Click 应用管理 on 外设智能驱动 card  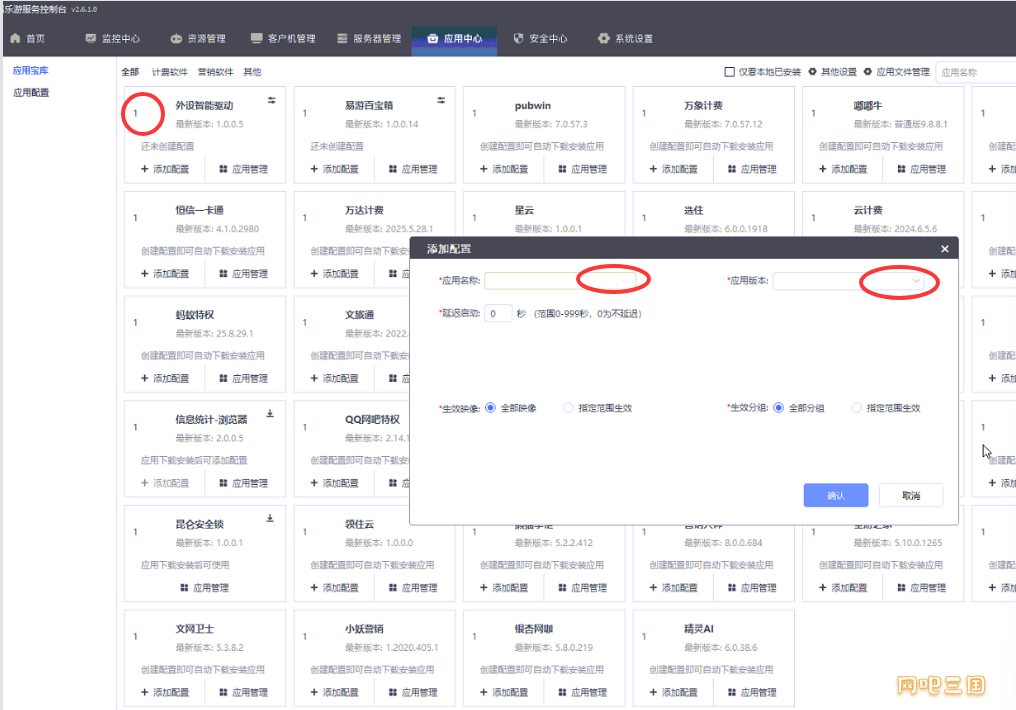pos(244,169)
